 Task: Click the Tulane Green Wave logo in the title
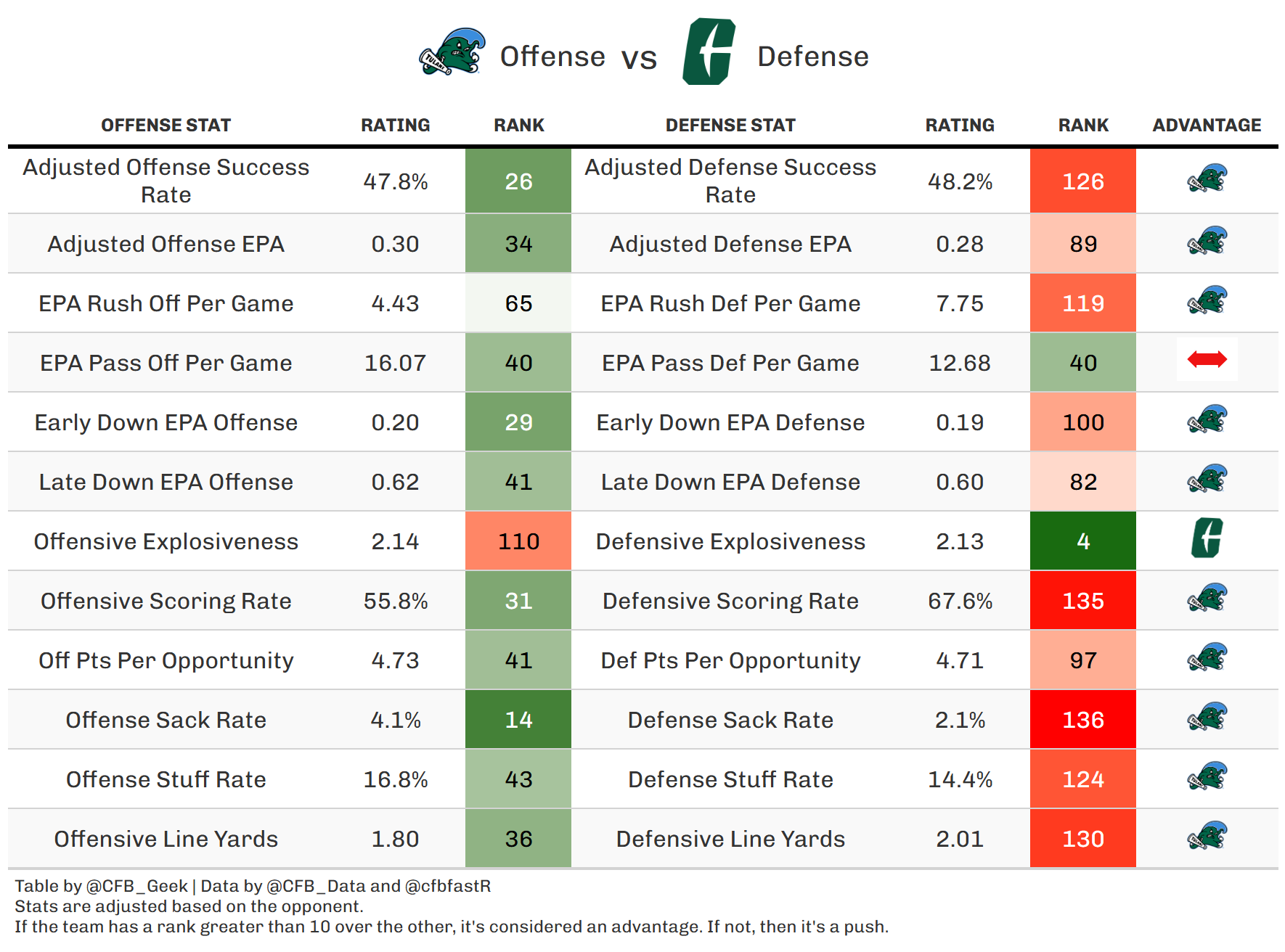click(x=452, y=52)
